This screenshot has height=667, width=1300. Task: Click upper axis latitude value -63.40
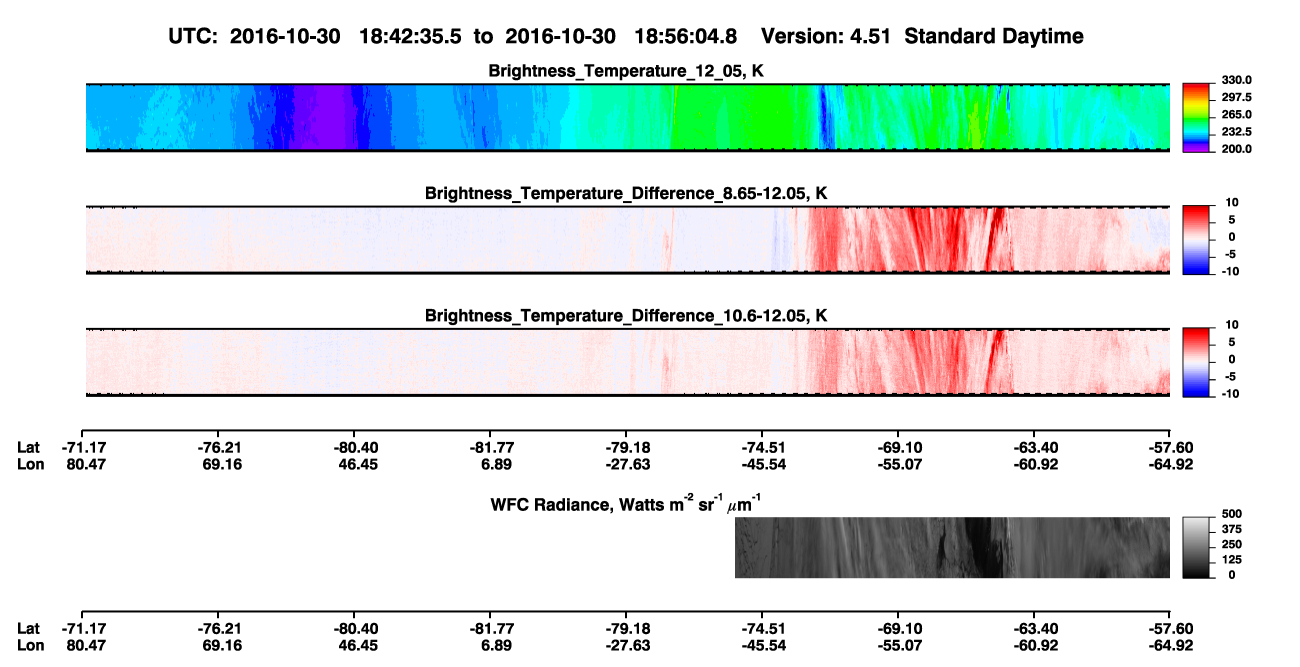tap(1035, 448)
